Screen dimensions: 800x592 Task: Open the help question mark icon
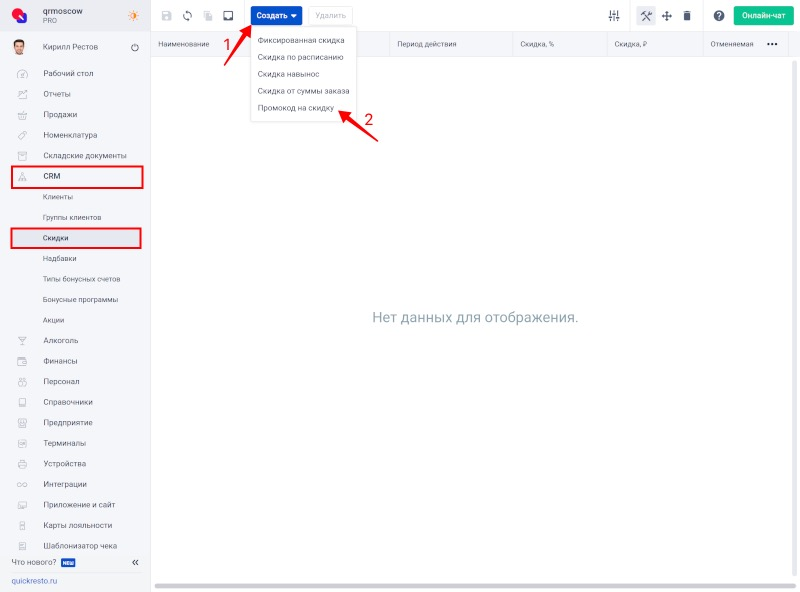(719, 16)
